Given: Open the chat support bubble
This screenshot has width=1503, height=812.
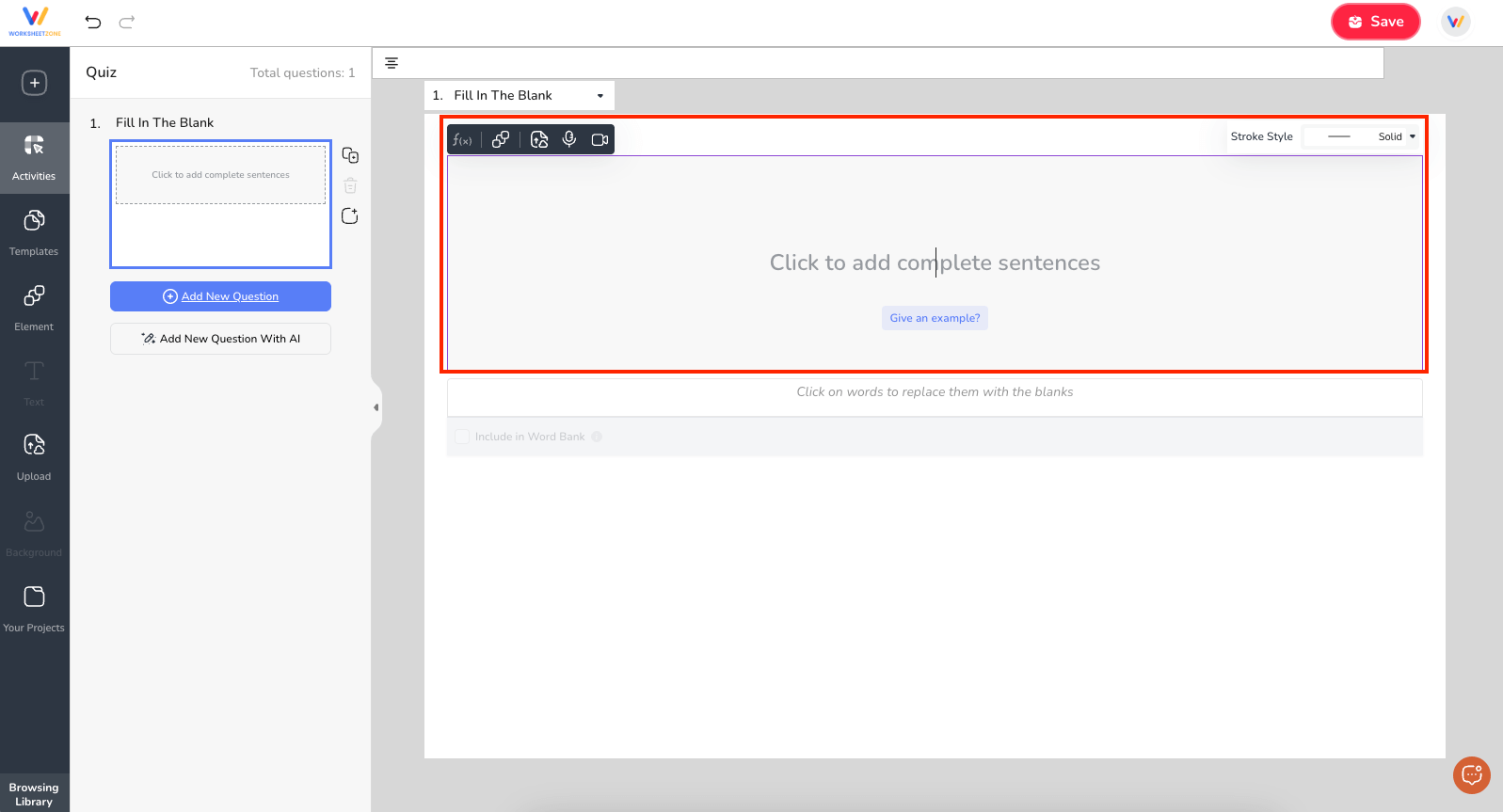Looking at the screenshot, I should (1472, 775).
